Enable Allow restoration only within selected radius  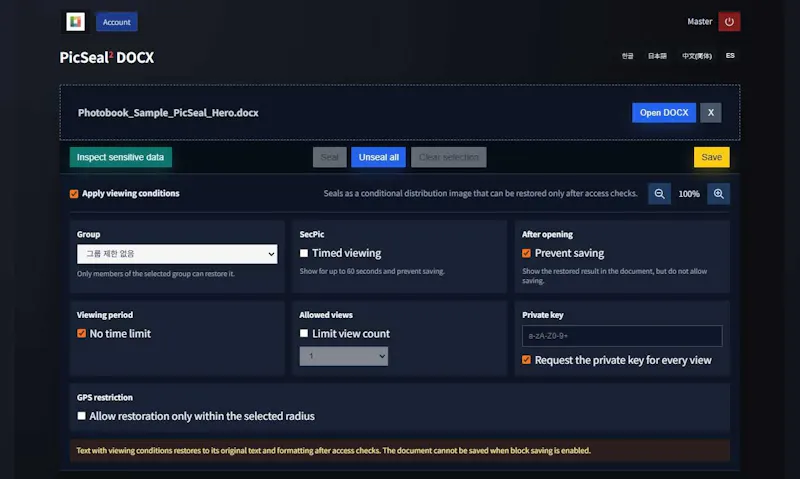click(x=81, y=416)
